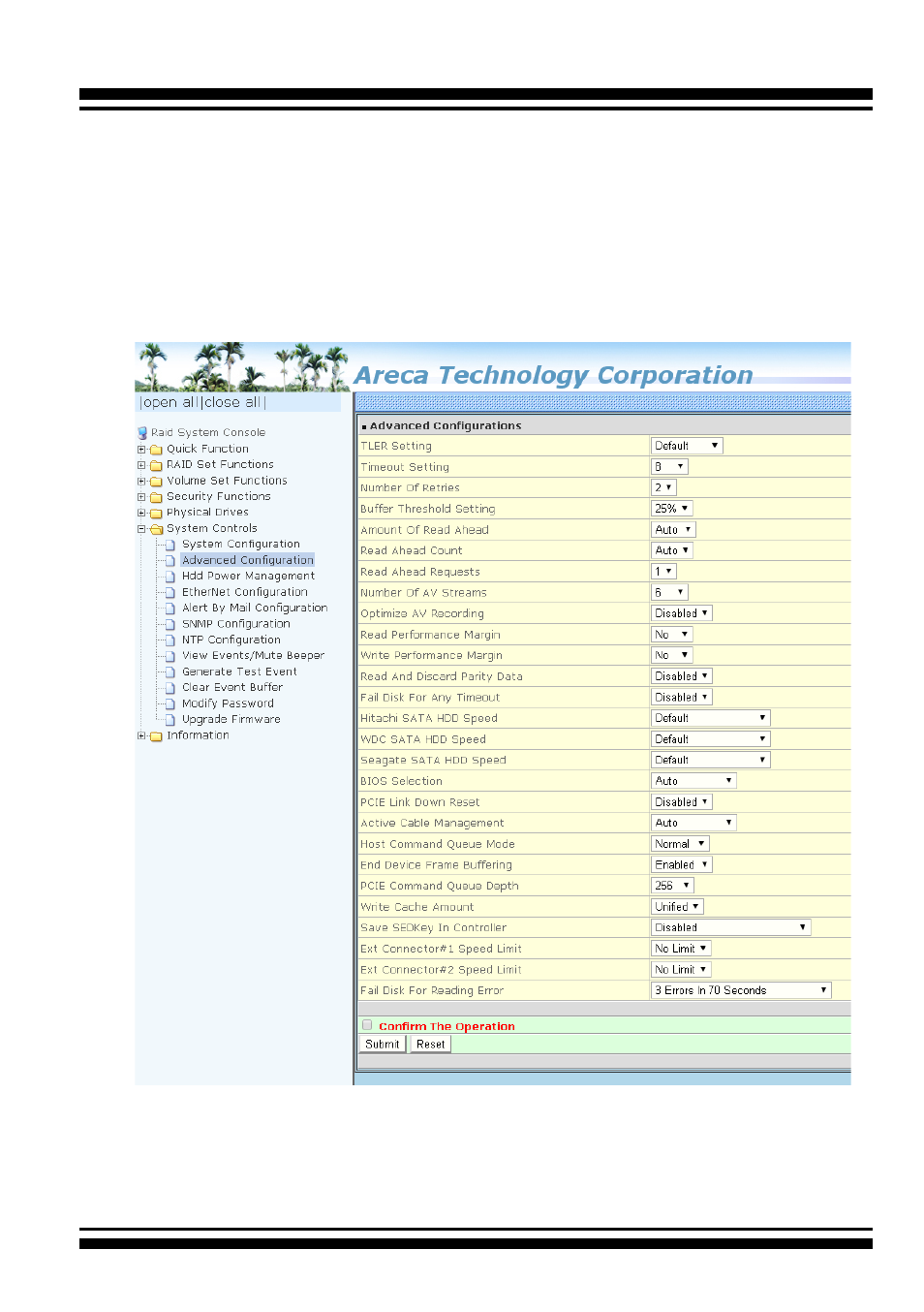Open the Hitachi SATA HDD Speed dropdown

click(x=711, y=719)
